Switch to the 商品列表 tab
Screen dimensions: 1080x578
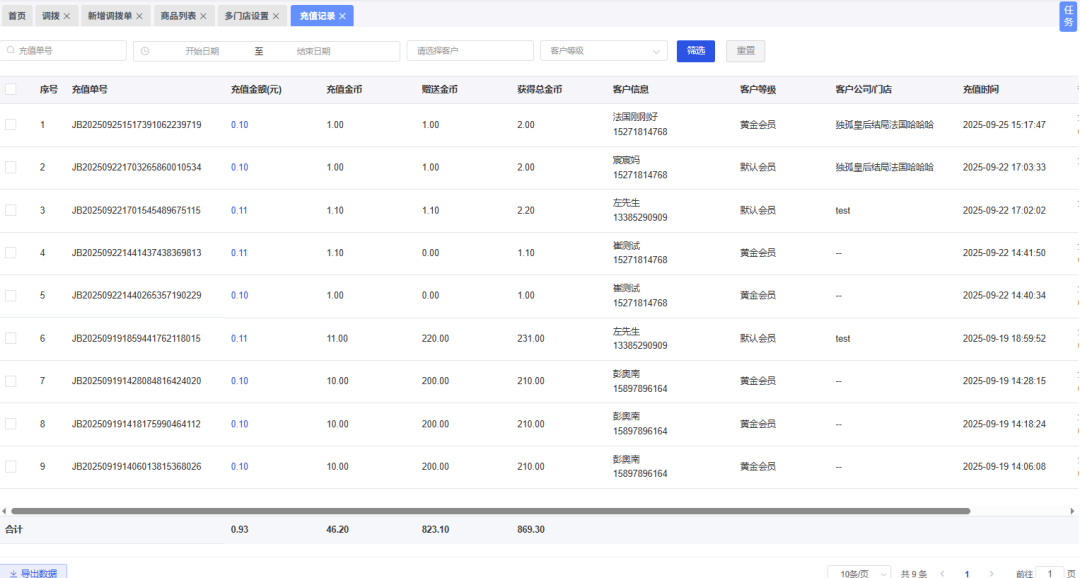(x=178, y=16)
